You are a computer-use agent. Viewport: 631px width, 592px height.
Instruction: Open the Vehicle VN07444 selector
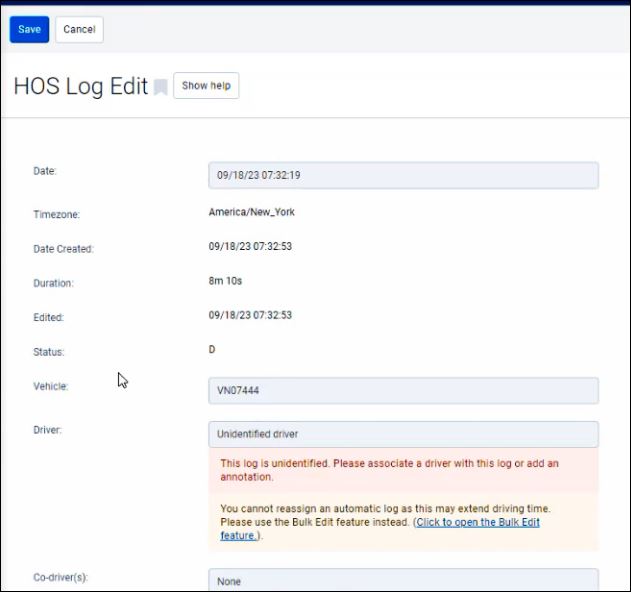coord(403,391)
